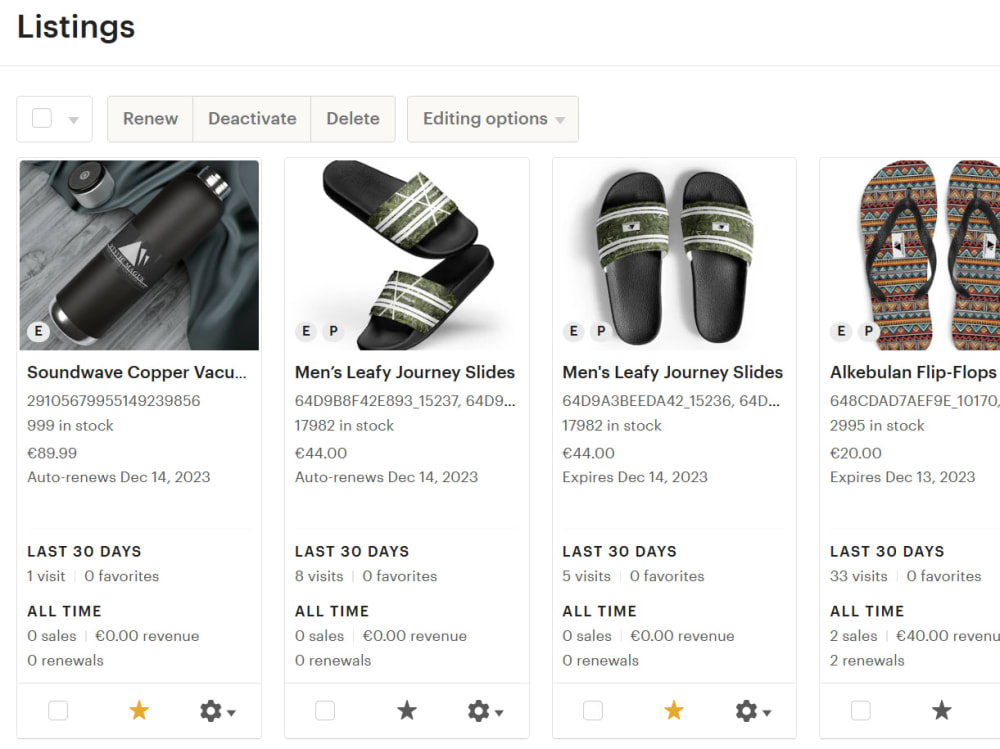This screenshot has width=1000, height=749.
Task: Click the E badge on Soundwave bottle image
Action: (39, 331)
